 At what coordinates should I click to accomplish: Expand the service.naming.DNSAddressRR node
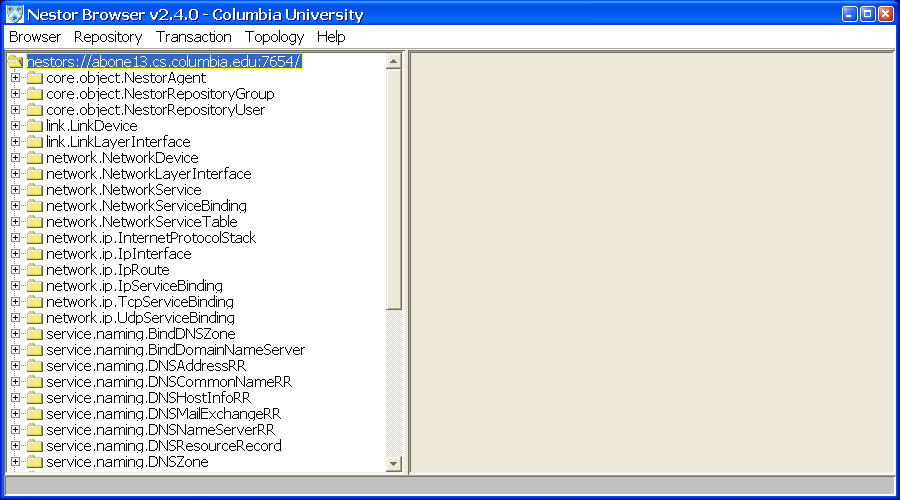[15, 366]
